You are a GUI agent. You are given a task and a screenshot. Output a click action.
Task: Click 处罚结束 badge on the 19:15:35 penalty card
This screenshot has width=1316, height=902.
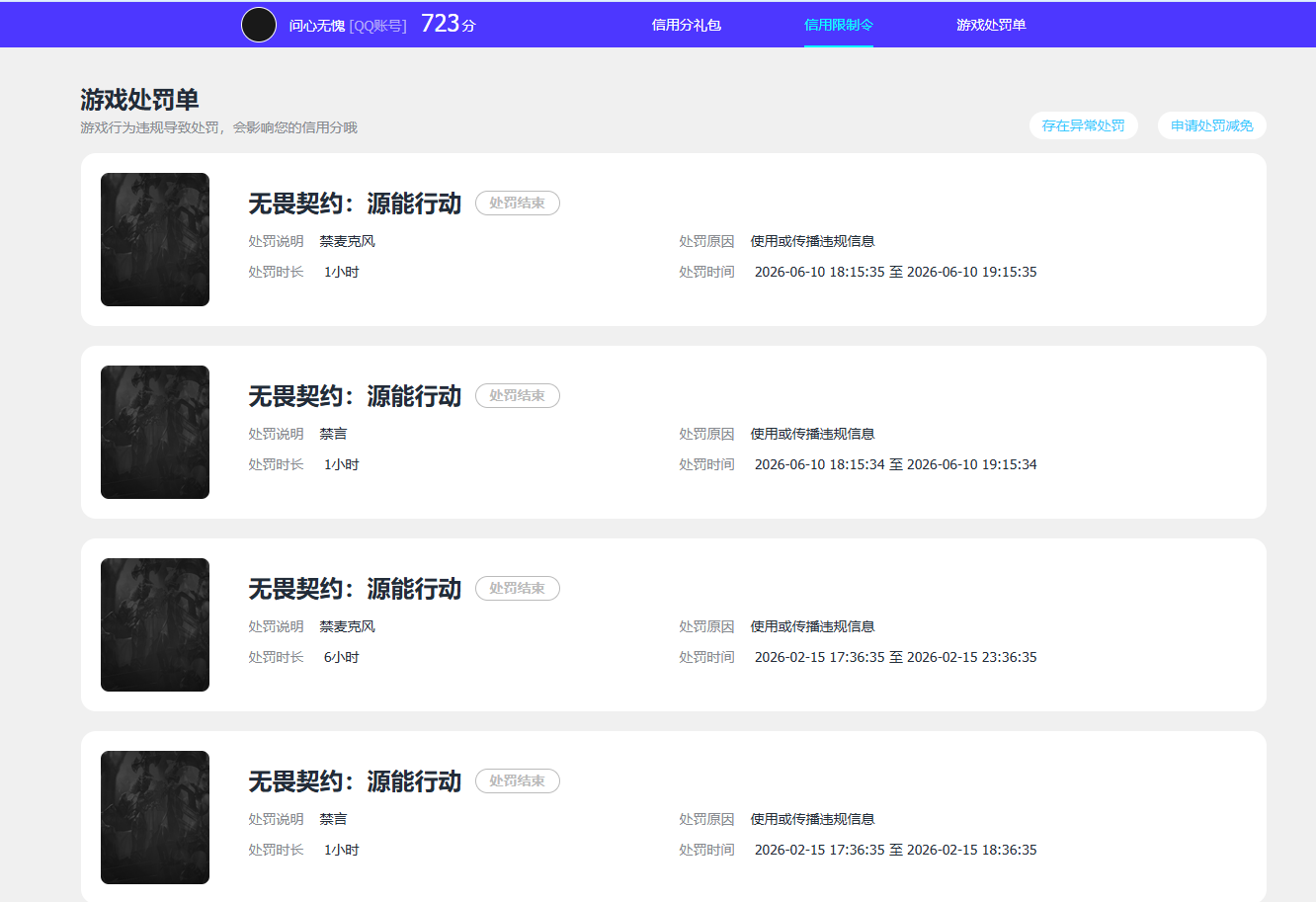[518, 203]
